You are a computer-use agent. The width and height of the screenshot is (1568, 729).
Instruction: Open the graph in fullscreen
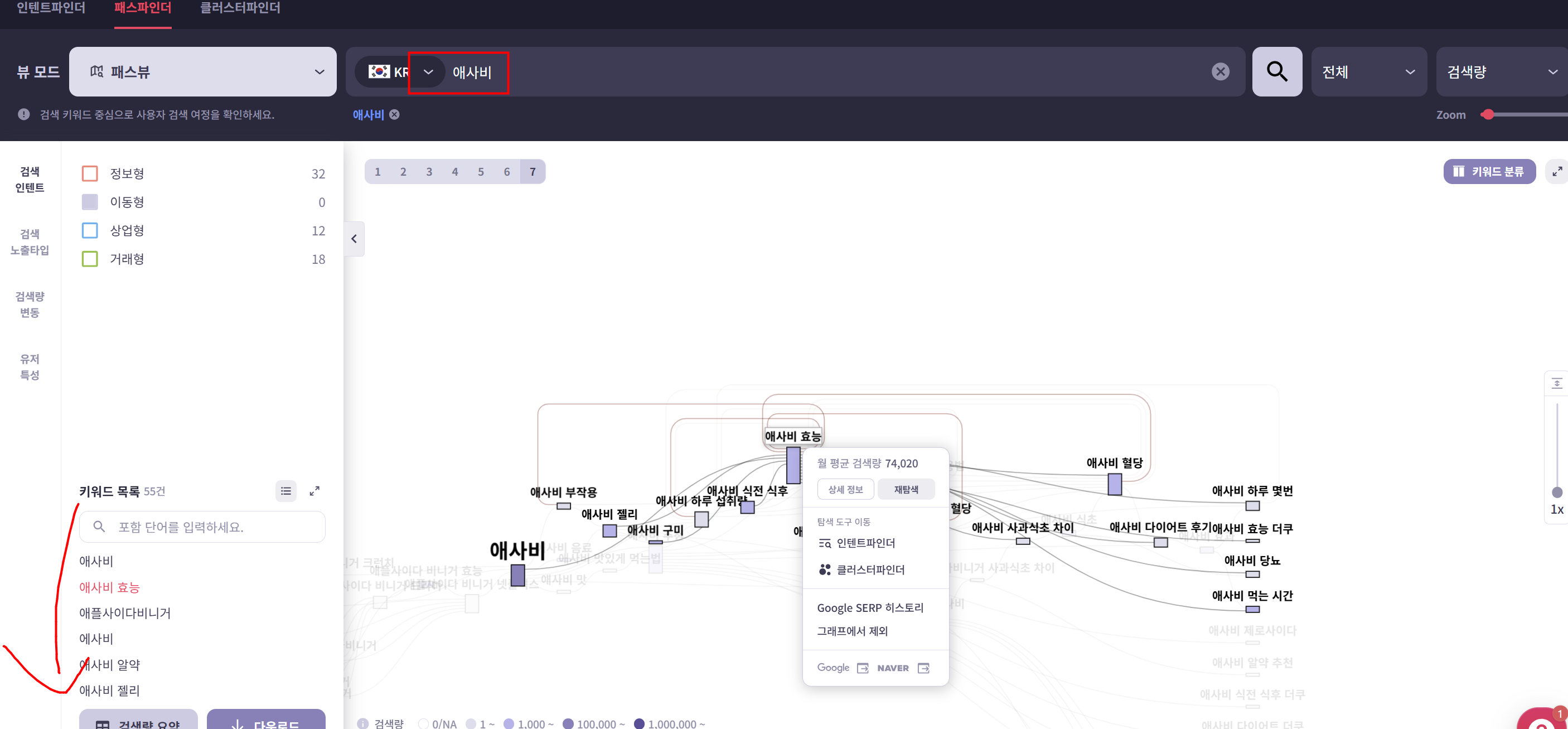pyautogui.click(x=1556, y=172)
